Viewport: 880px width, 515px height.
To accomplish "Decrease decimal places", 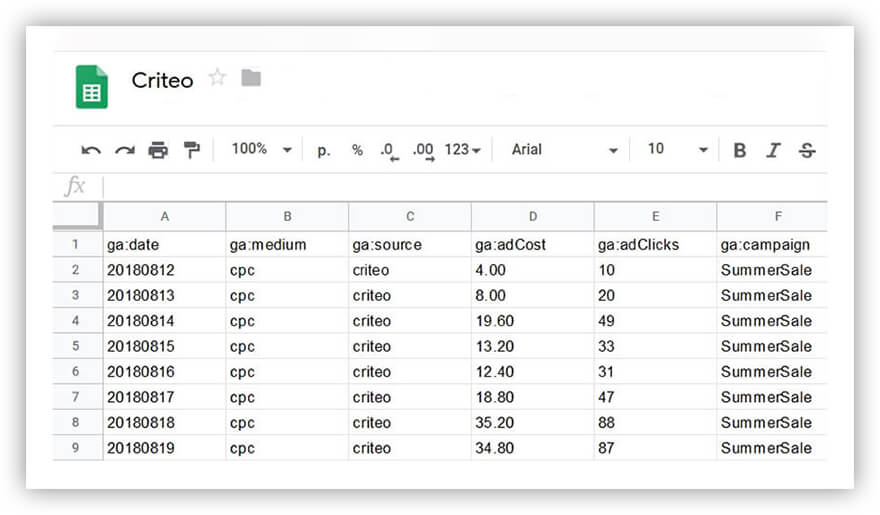I will point(389,151).
